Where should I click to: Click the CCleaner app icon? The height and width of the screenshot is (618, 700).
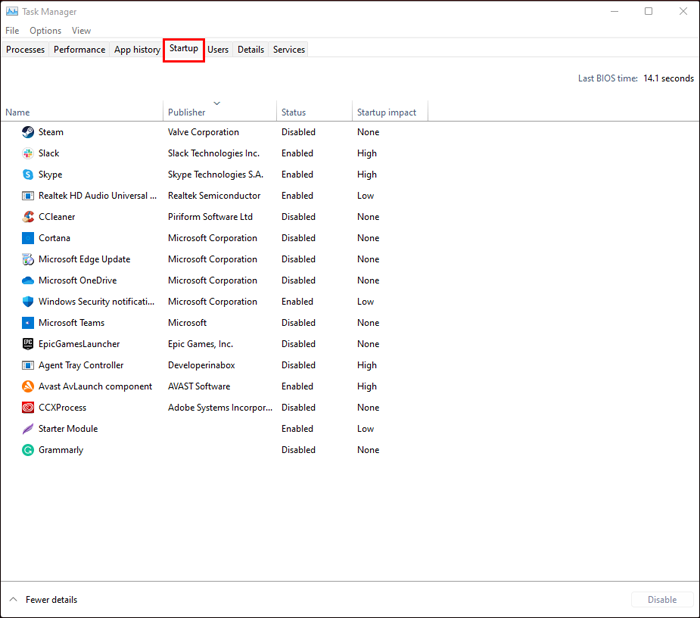click(28, 217)
